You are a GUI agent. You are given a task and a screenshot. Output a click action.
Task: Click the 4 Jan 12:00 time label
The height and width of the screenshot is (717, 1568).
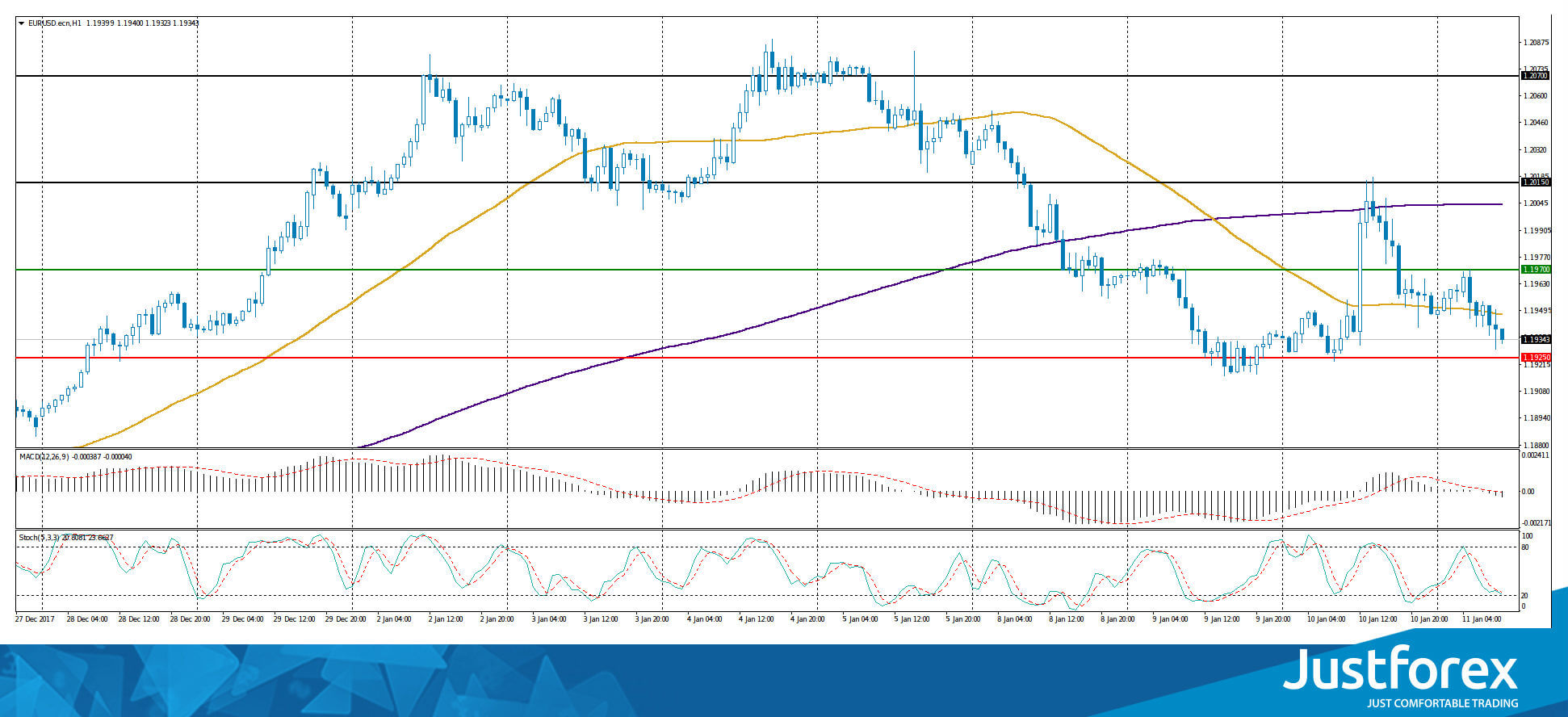(755, 619)
